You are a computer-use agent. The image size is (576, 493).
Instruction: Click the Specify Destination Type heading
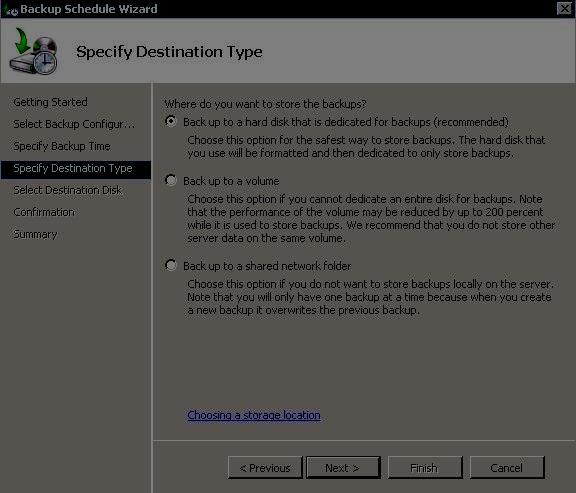(169, 52)
